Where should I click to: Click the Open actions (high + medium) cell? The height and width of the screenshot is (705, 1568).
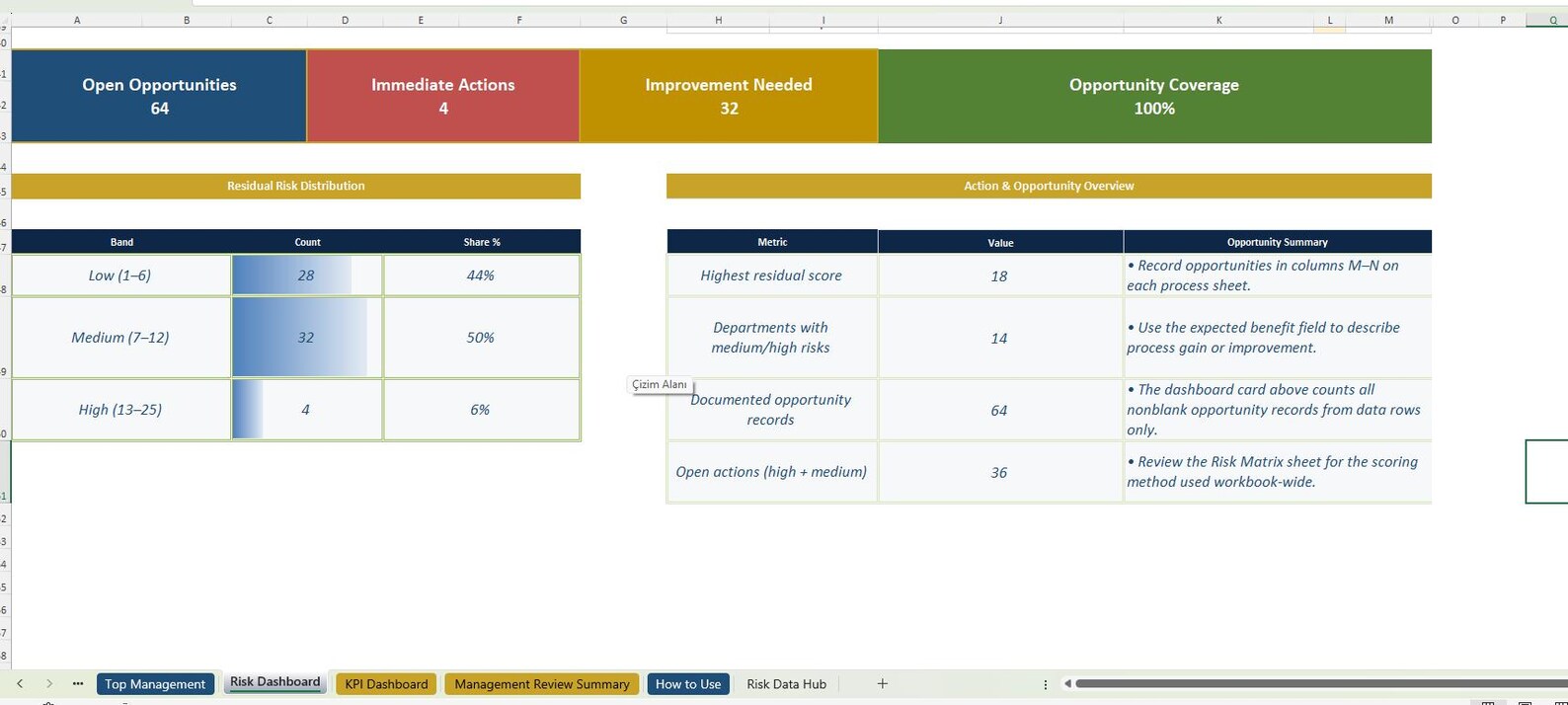click(x=772, y=472)
